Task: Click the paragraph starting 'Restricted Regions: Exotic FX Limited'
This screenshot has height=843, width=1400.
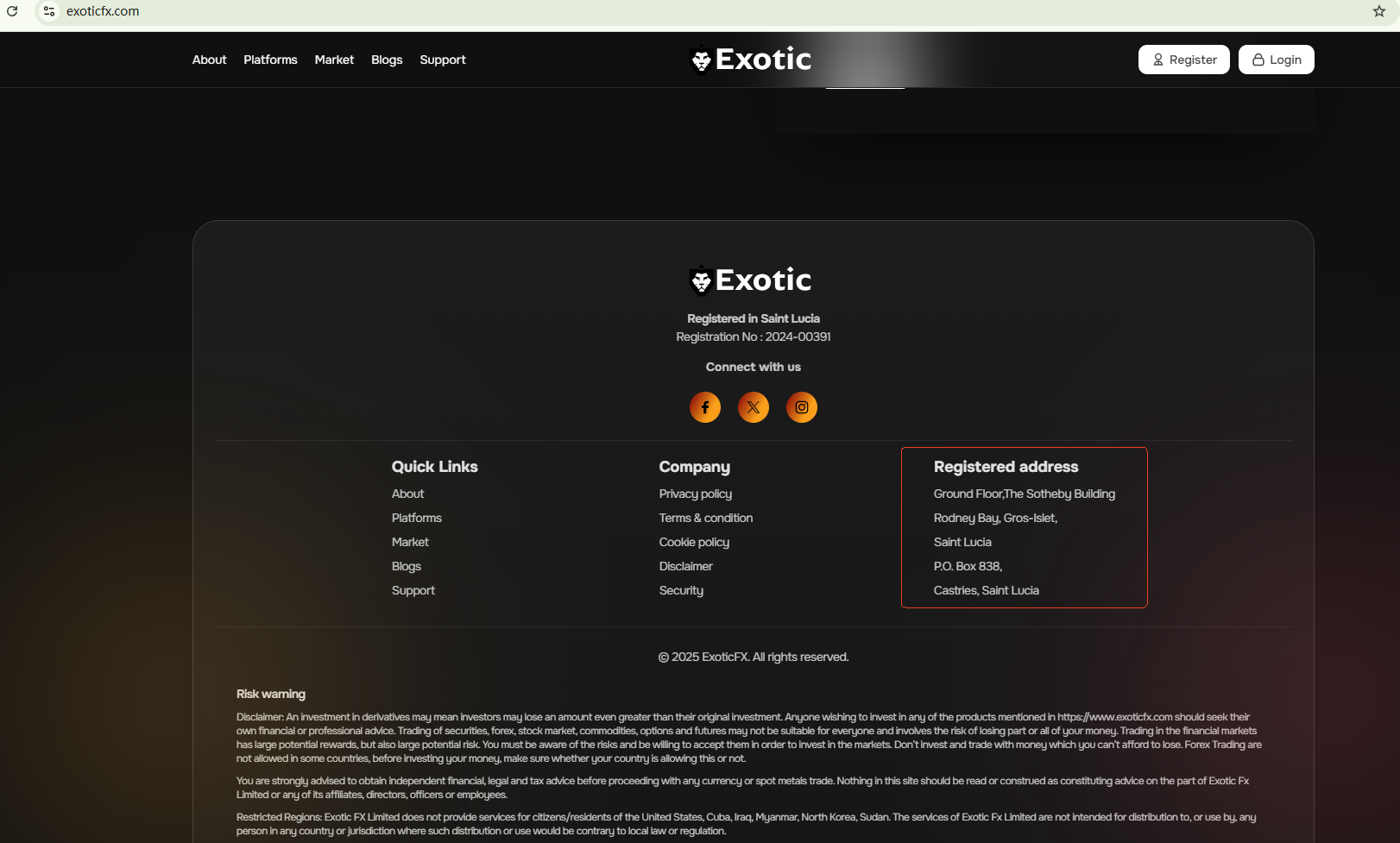Action: click(746, 824)
